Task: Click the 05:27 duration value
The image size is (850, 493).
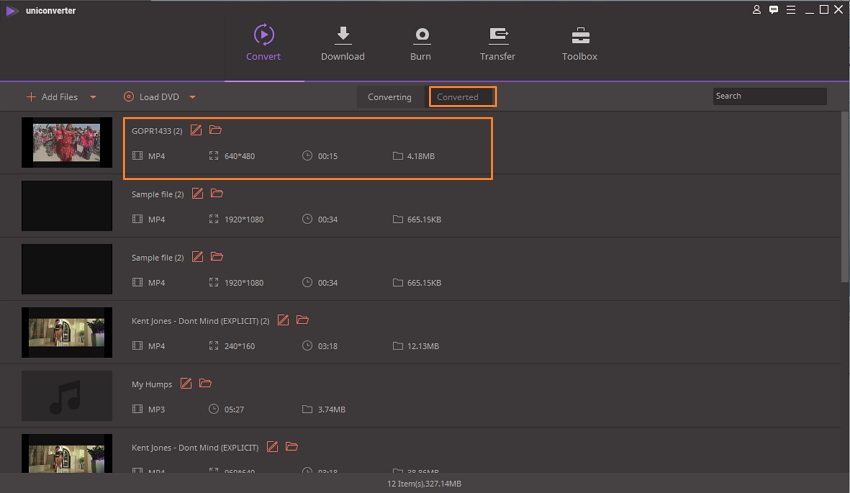Action: coord(234,409)
